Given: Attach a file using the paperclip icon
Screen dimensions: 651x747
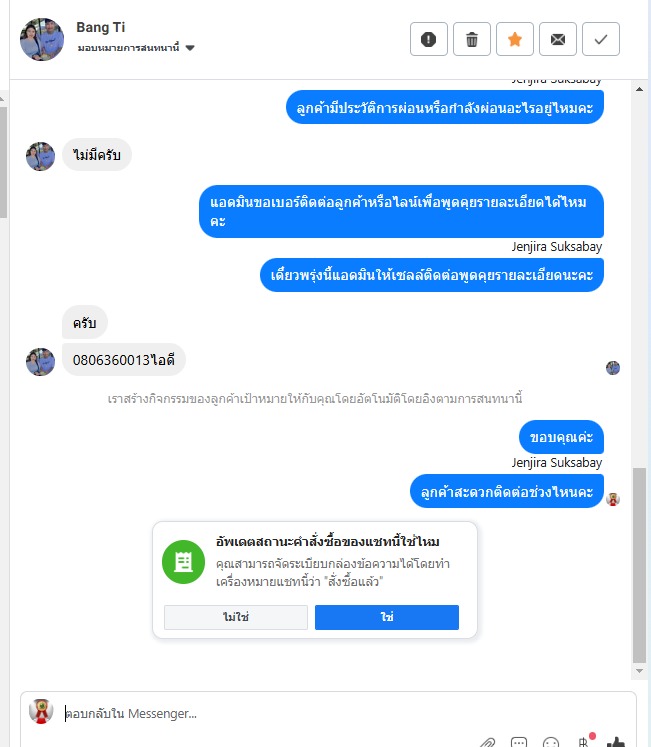Looking at the screenshot, I should click(x=487, y=742).
